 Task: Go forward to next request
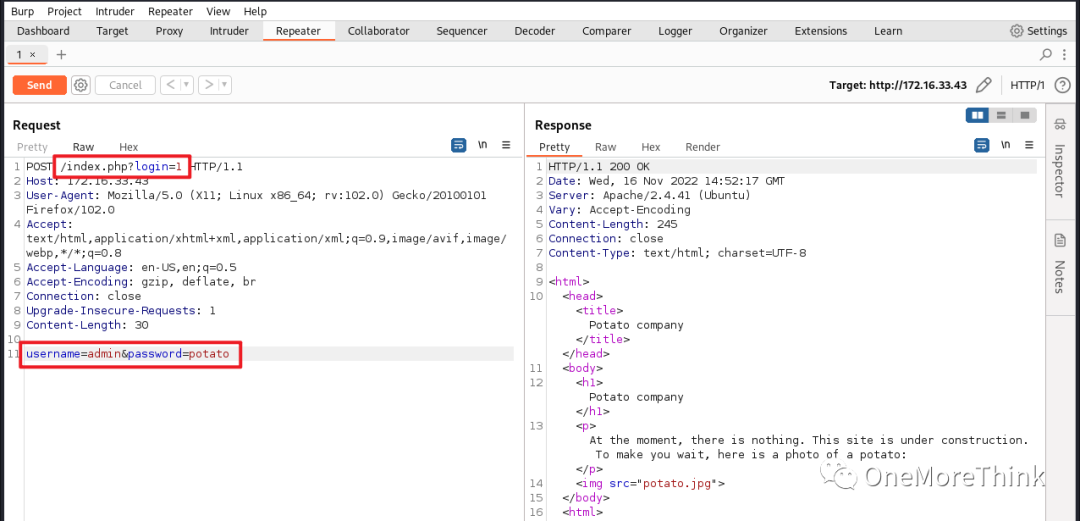[x=208, y=85]
